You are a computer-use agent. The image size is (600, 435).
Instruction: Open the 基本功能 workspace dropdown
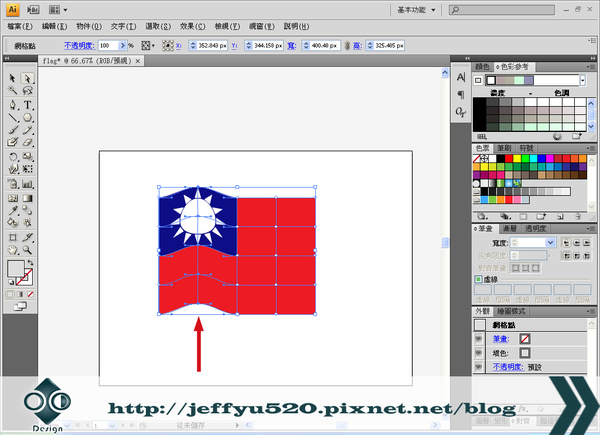416,10
